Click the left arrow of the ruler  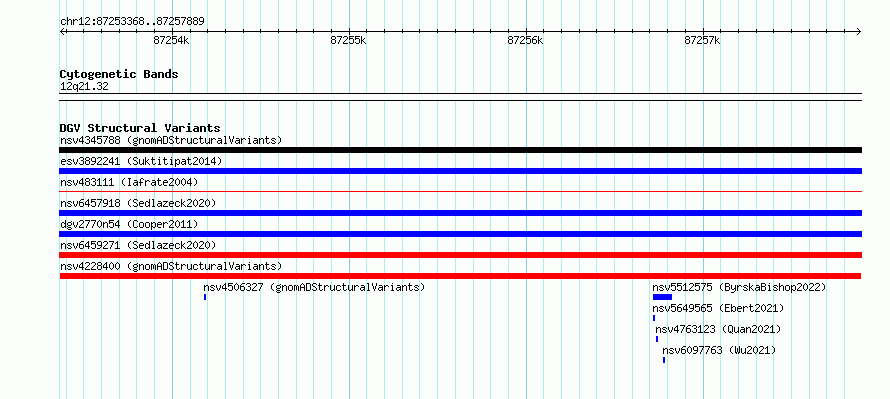pos(62,31)
